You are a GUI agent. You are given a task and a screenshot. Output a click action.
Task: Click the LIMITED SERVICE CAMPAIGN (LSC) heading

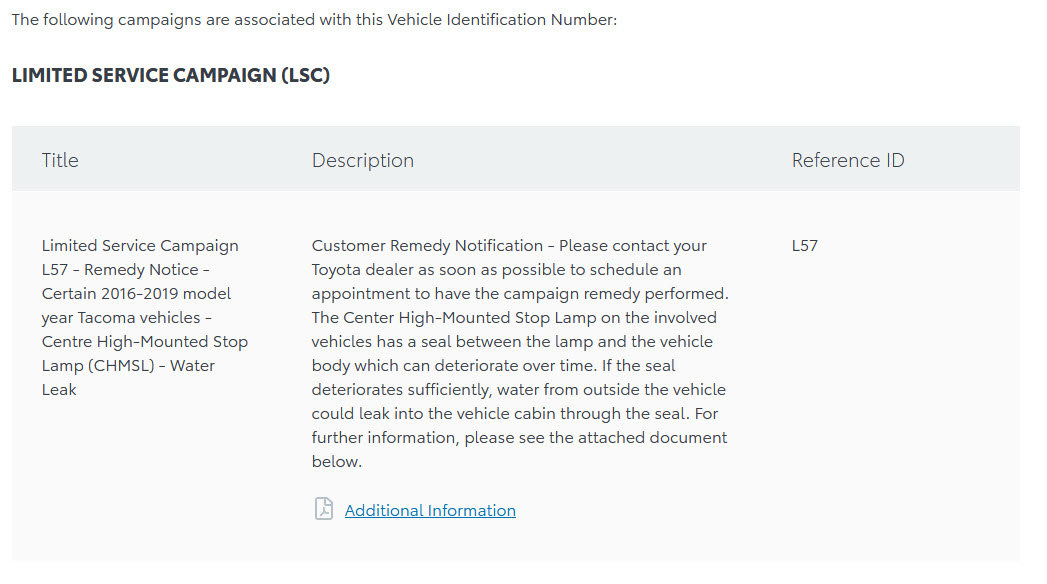click(171, 75)
